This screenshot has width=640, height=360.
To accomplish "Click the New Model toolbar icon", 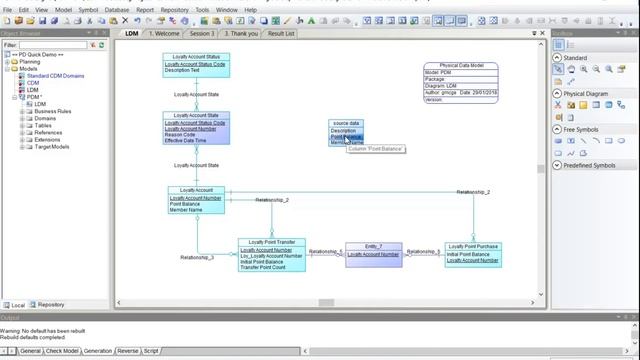I will 7,21.
